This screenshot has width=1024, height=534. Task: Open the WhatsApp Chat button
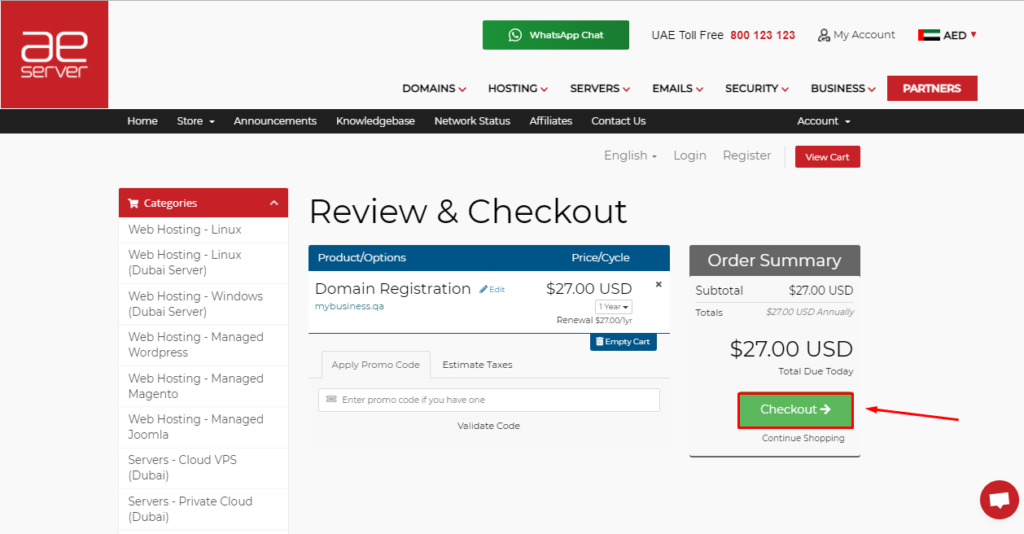tap(556, 35)
